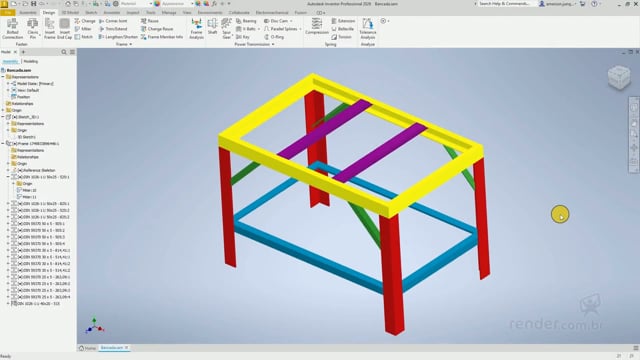
Task: Collapse the Frame assembly node
Action: pyautogui.click(x=3, y=144)
